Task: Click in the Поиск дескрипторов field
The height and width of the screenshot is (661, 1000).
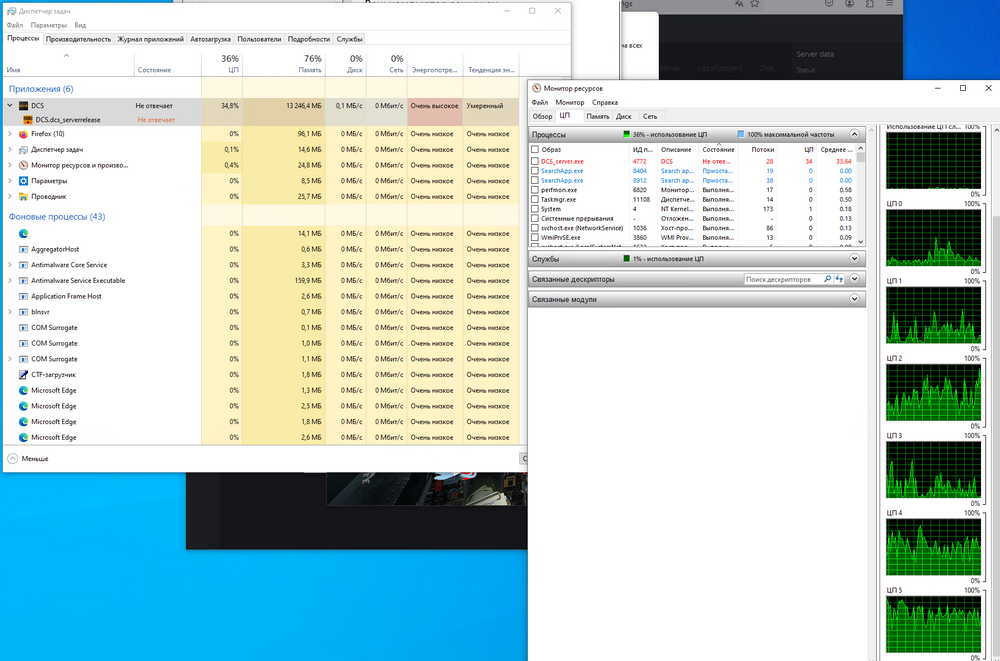Action: coord(783,279)
